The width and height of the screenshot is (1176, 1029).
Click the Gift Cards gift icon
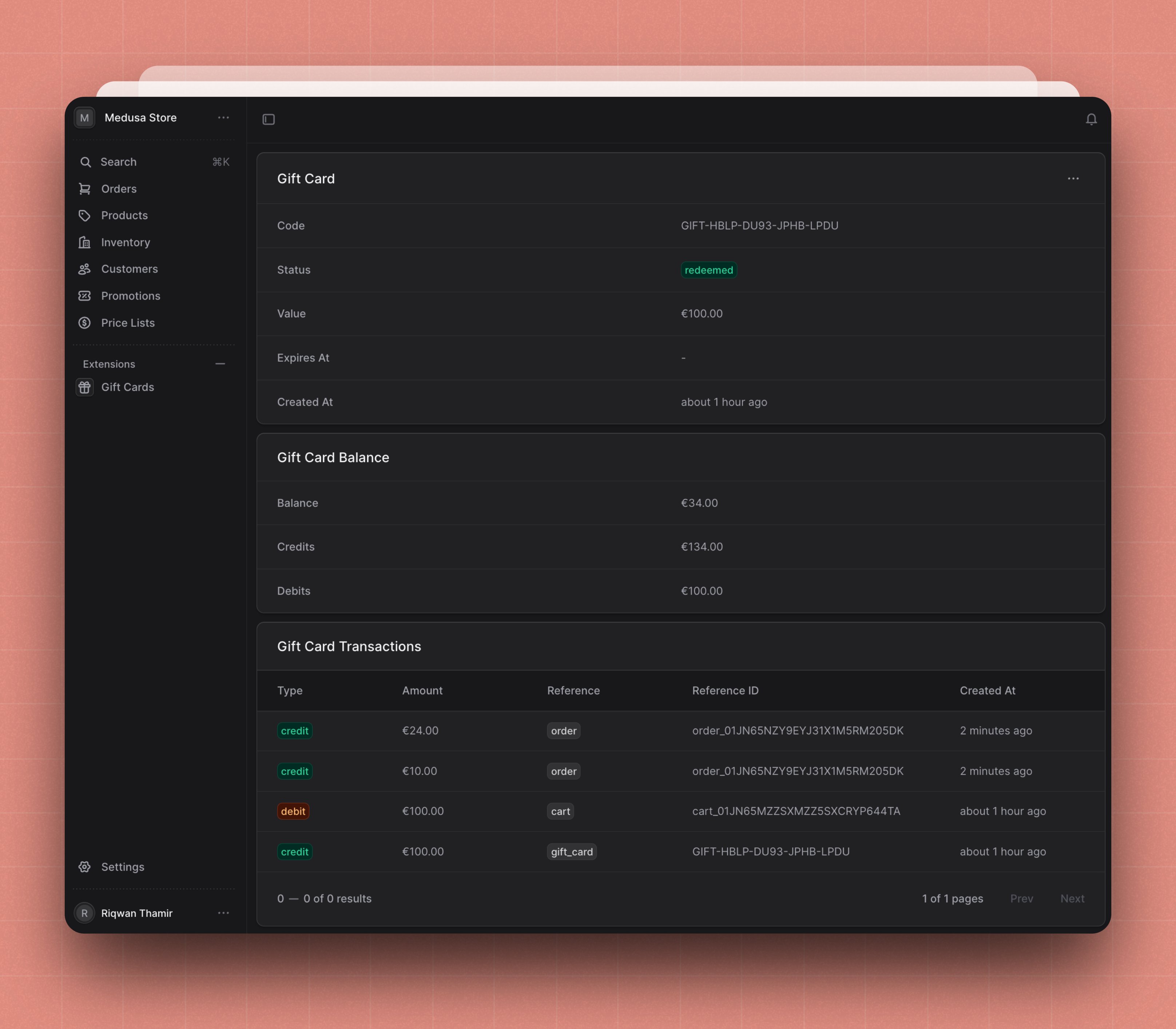click(x=85, y=387)
